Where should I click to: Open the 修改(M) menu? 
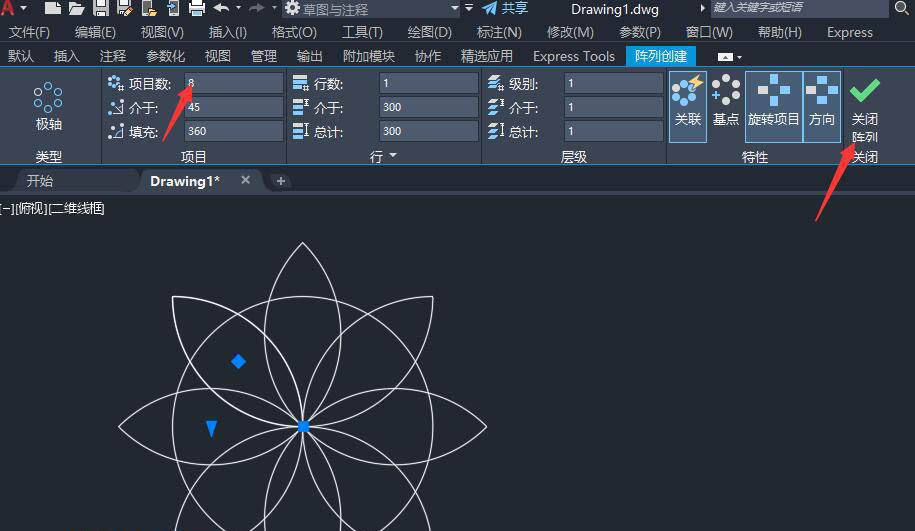(x=569, y=32)
